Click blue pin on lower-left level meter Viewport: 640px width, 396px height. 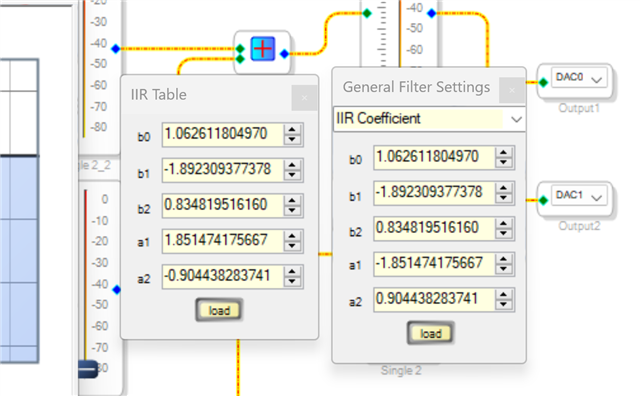117,290
